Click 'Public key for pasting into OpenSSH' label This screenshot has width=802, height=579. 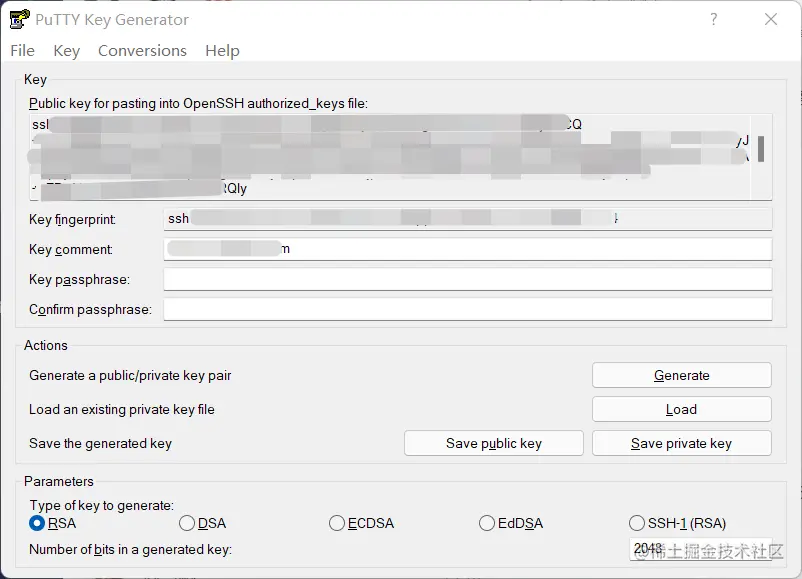pyautogui.click(x=198, y=103)
